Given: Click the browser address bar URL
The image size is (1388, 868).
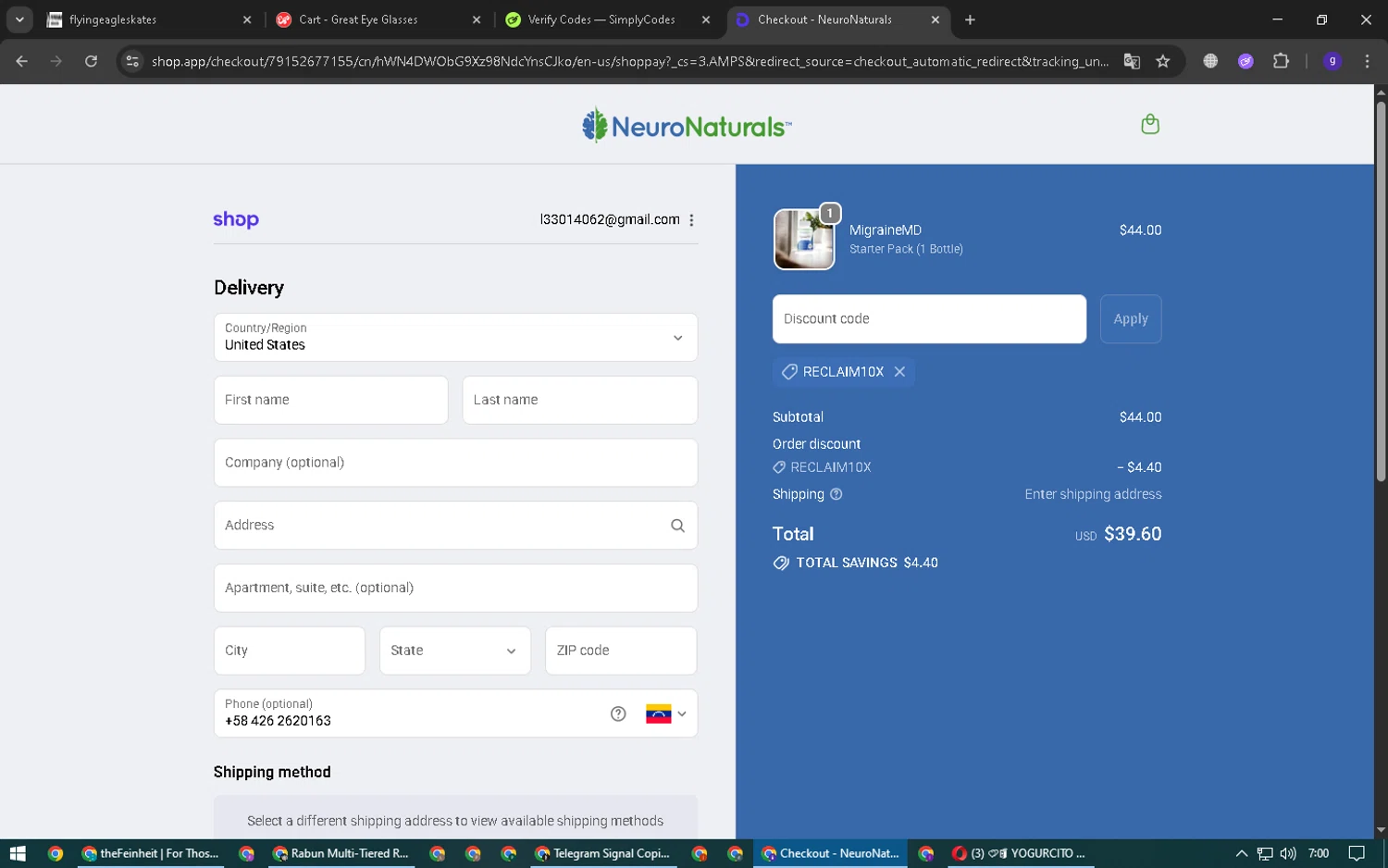Looking at the screenshot, I should (629, 61).
